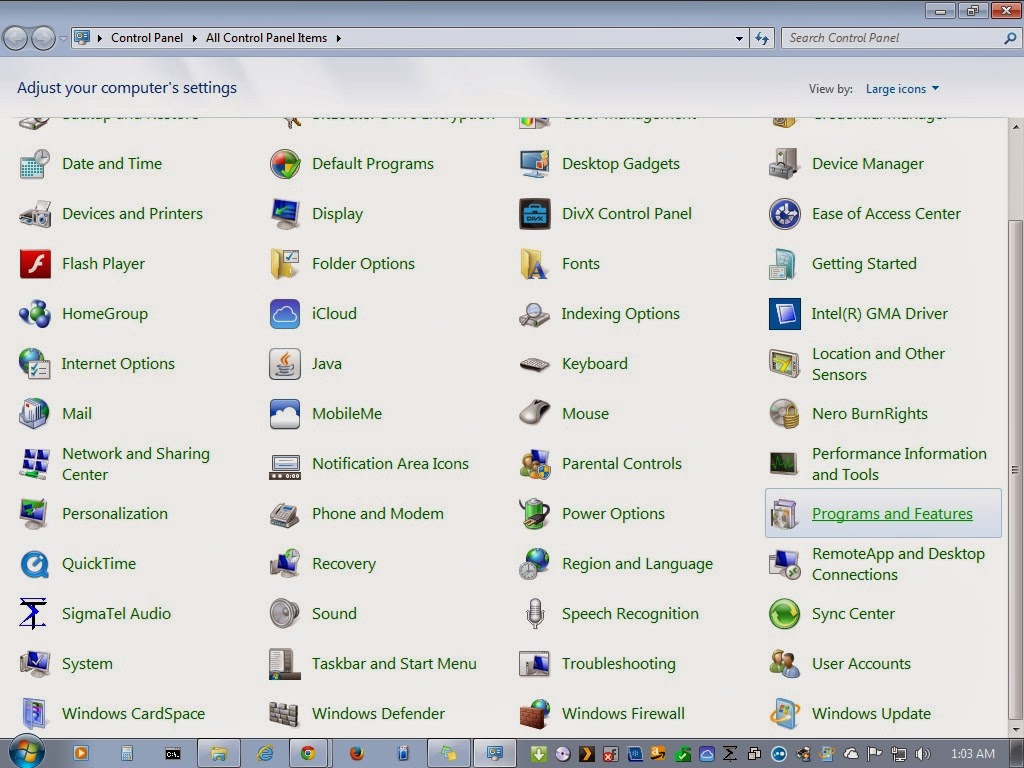Click the Region and Language link

(637, 564)
